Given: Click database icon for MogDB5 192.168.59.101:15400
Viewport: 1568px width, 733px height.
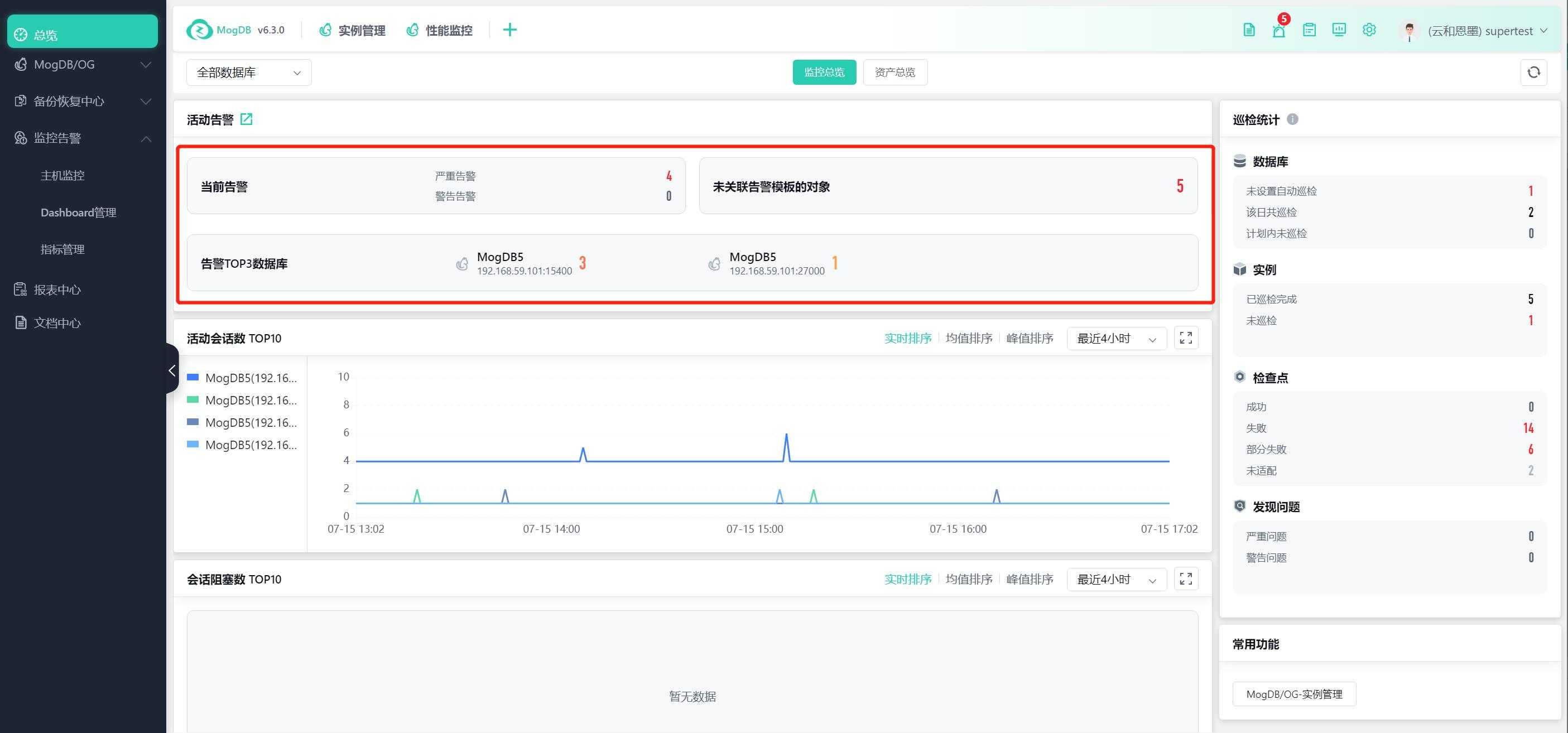Looking at the screenshot, I should pos(462,263).
